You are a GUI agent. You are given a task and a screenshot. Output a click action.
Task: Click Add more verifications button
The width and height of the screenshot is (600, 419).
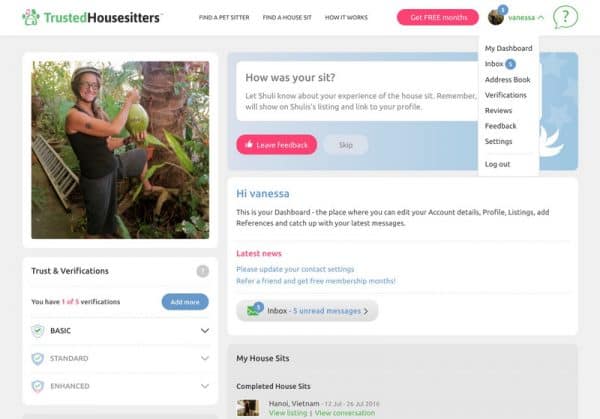coord(185,302)
